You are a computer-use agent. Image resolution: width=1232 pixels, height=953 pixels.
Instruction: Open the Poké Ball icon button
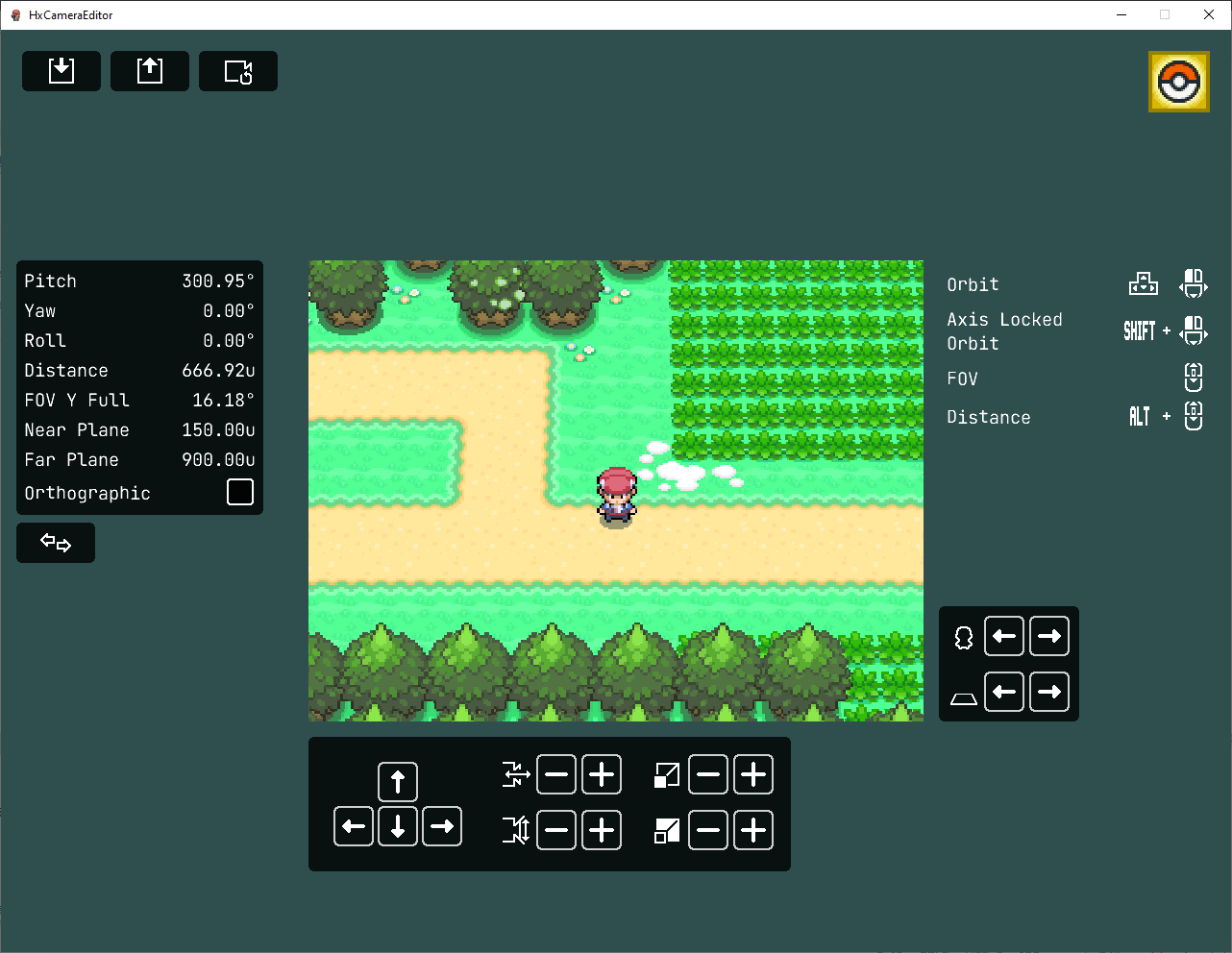1179,82
